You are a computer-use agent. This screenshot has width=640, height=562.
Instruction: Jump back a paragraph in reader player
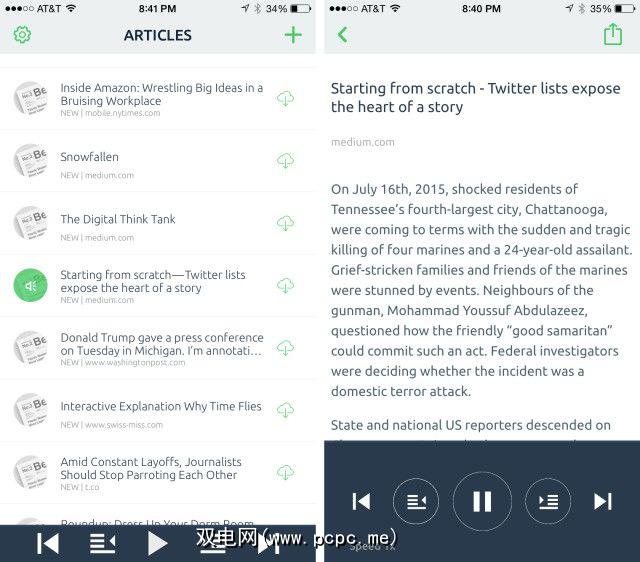click(416, 501)
